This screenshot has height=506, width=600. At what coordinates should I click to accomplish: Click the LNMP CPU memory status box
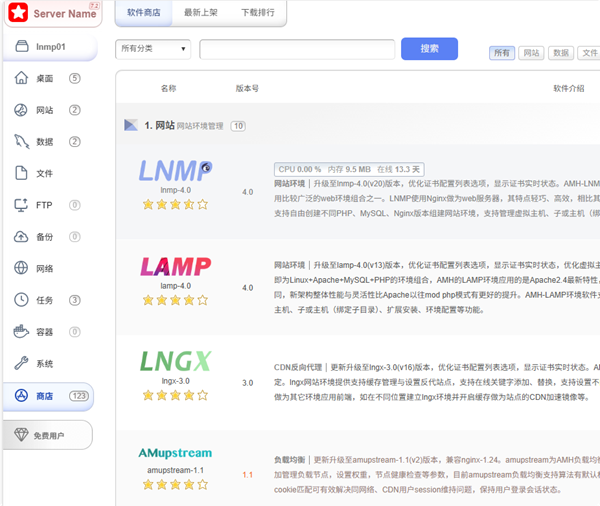pyautogui.click(x=349, y=169)
